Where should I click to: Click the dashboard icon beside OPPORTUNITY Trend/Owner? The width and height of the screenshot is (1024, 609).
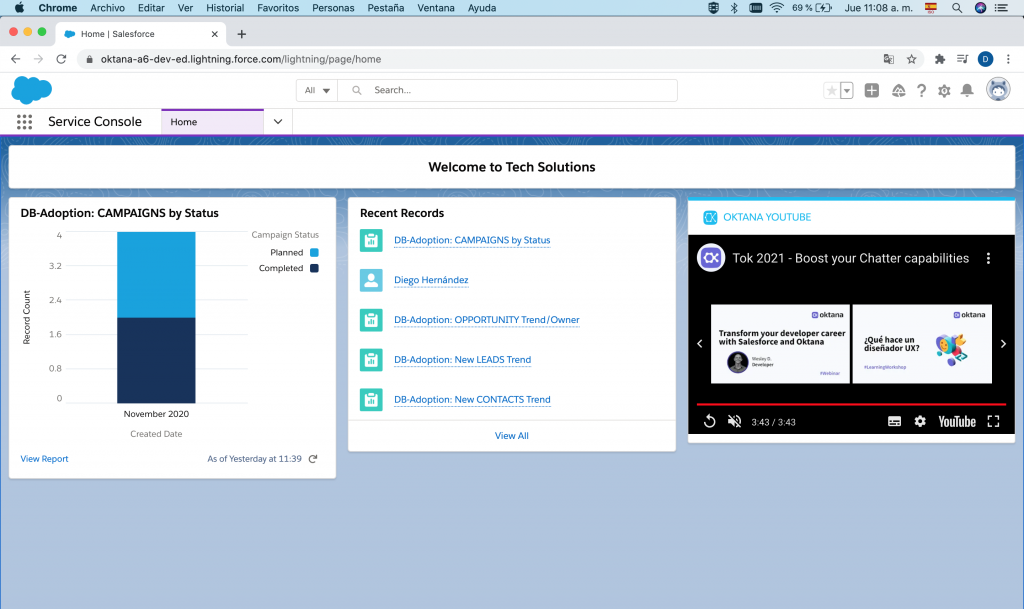click(371, 320)
